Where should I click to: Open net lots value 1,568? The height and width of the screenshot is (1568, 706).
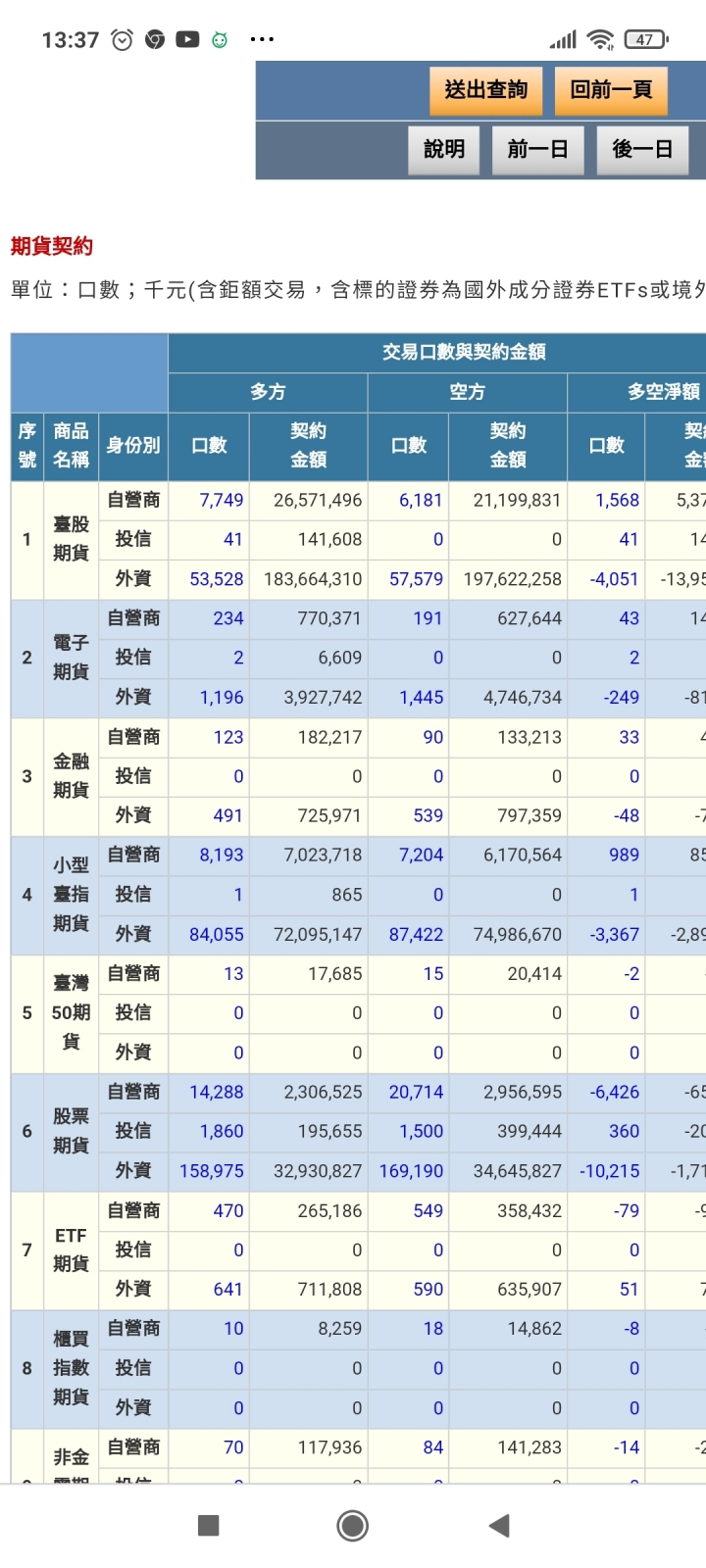pyautogui.click(x=618, y=500)
